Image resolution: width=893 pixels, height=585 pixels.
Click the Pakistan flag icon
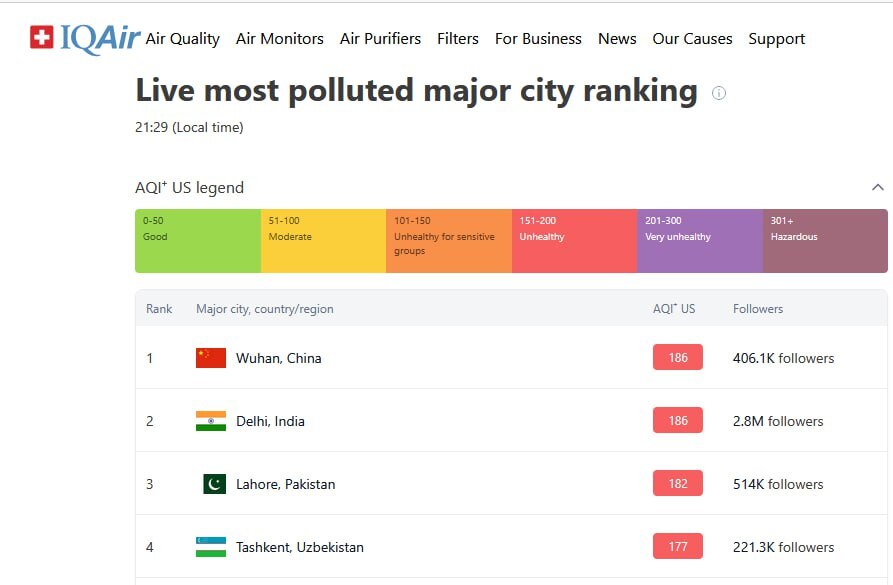point(214,484)
